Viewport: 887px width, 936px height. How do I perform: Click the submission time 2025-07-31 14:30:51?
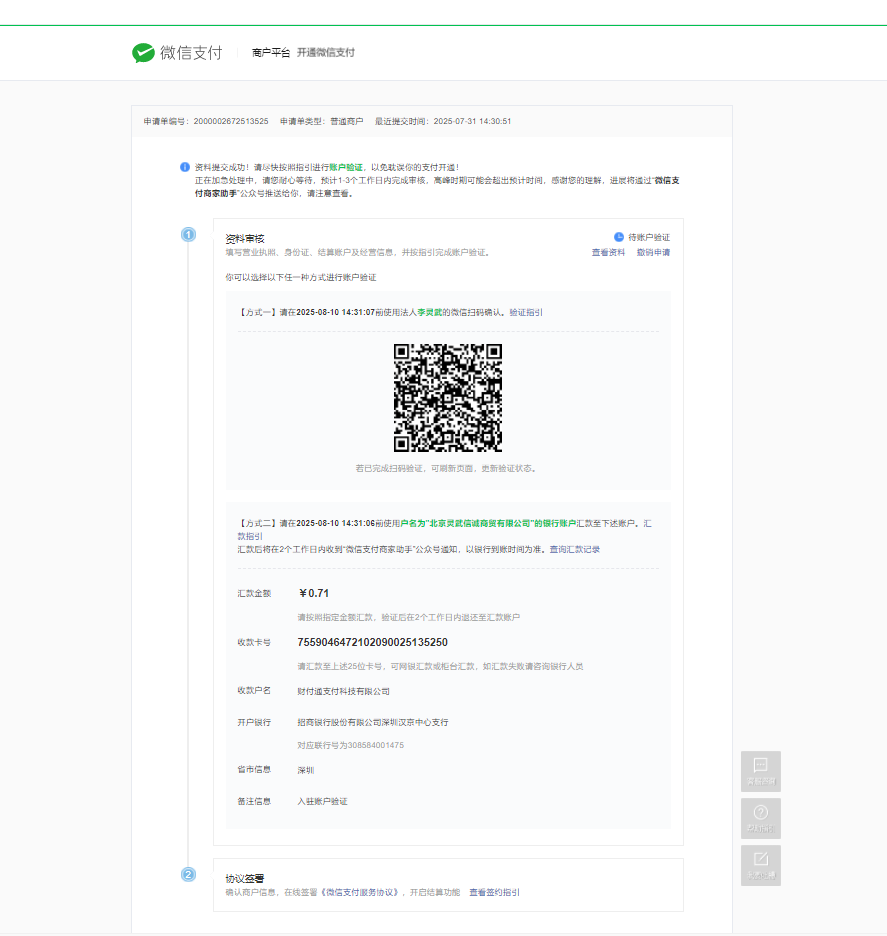click(472, 121)
